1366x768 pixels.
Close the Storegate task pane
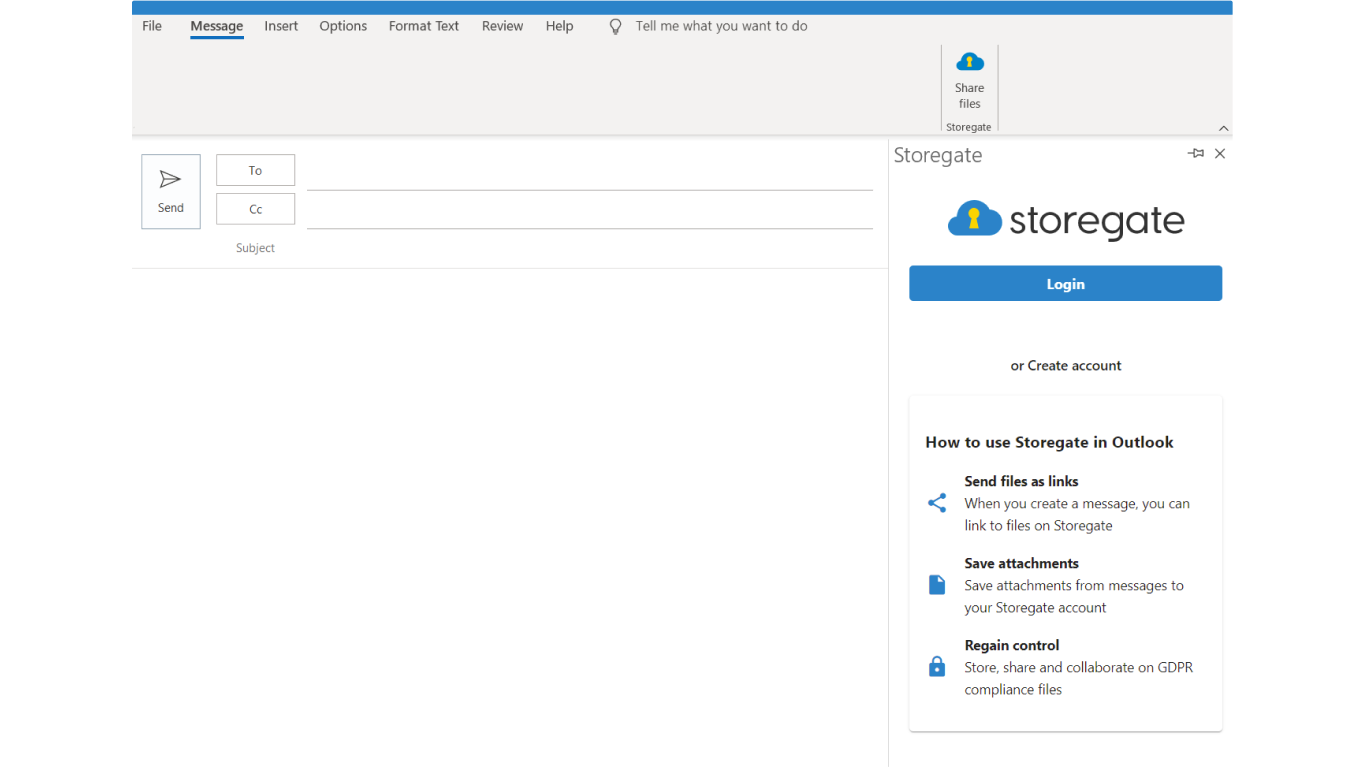point(1220,153)
